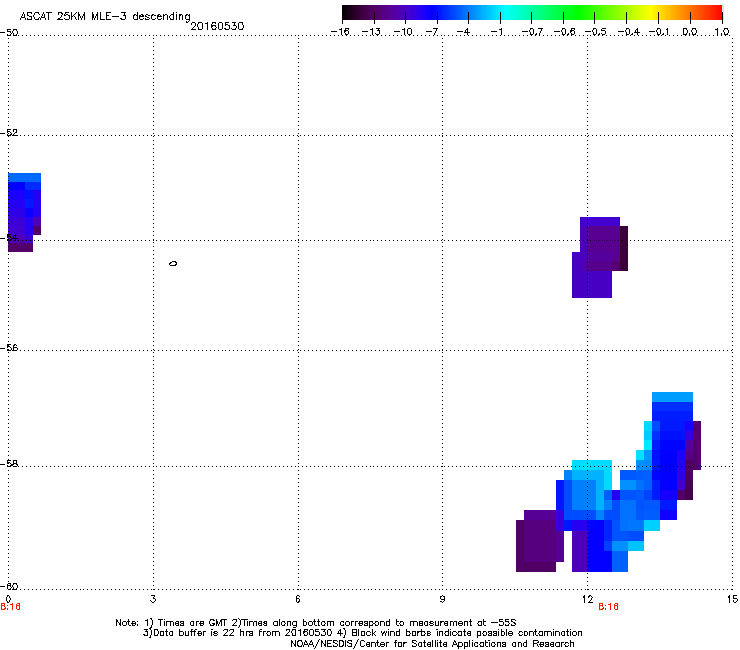Click the NOAA/NESDIS credit line
The image size is (740, 650).
tap(432, 644)
